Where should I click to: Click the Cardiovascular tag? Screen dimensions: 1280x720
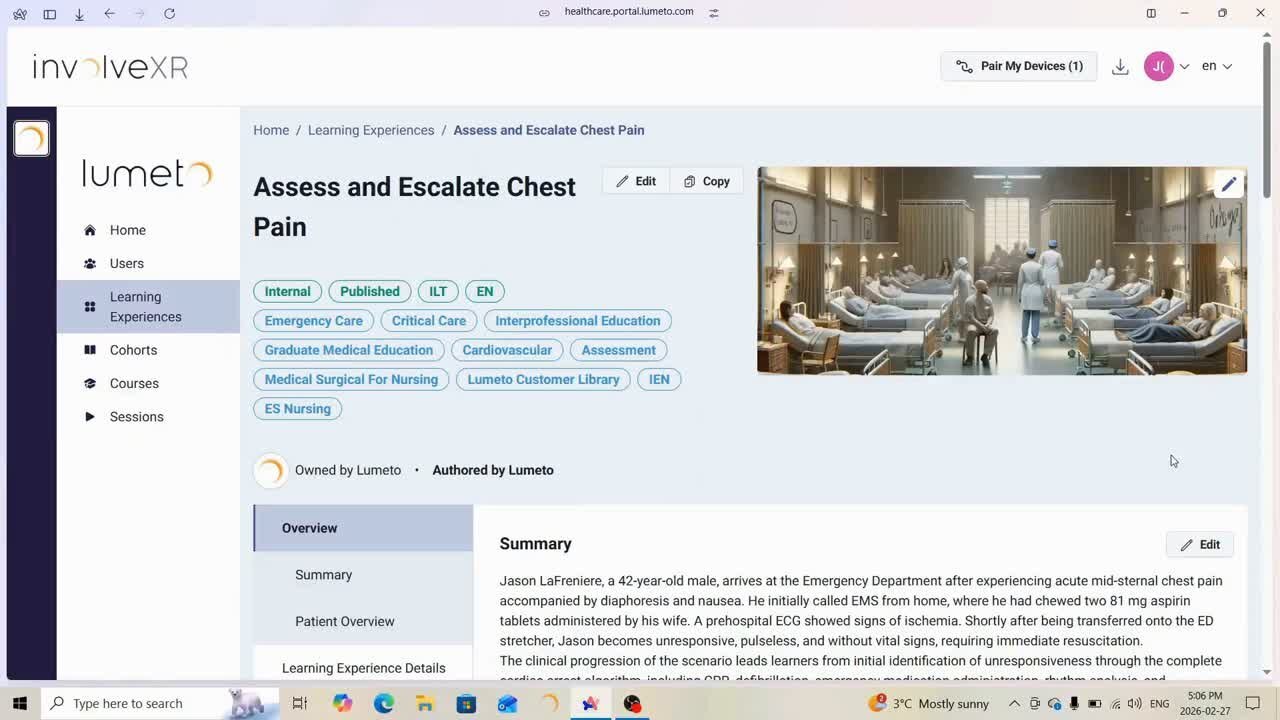[507, 350]
